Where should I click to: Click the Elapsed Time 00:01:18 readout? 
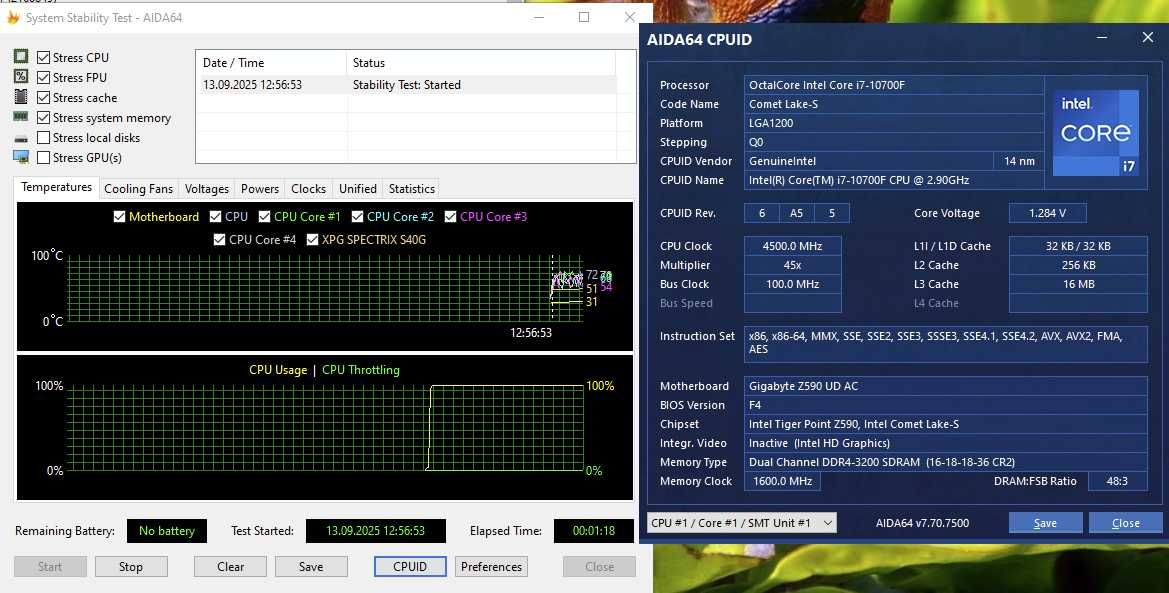(593, 531)
